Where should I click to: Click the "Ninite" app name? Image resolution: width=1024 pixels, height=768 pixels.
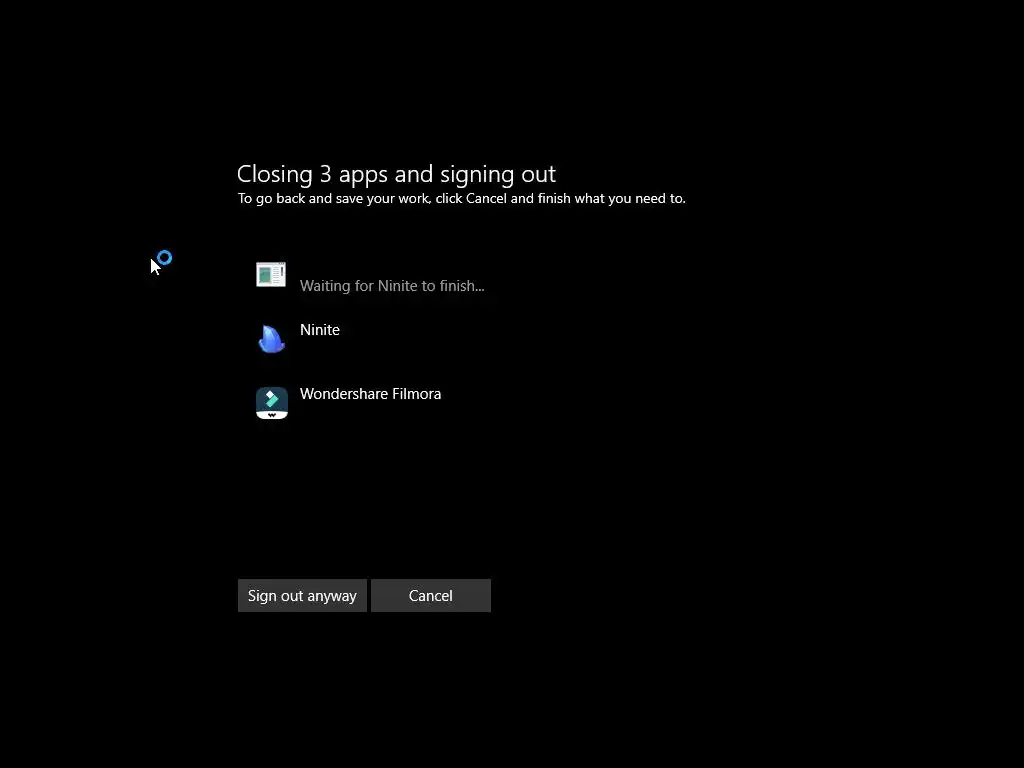(x=319, y=330)
